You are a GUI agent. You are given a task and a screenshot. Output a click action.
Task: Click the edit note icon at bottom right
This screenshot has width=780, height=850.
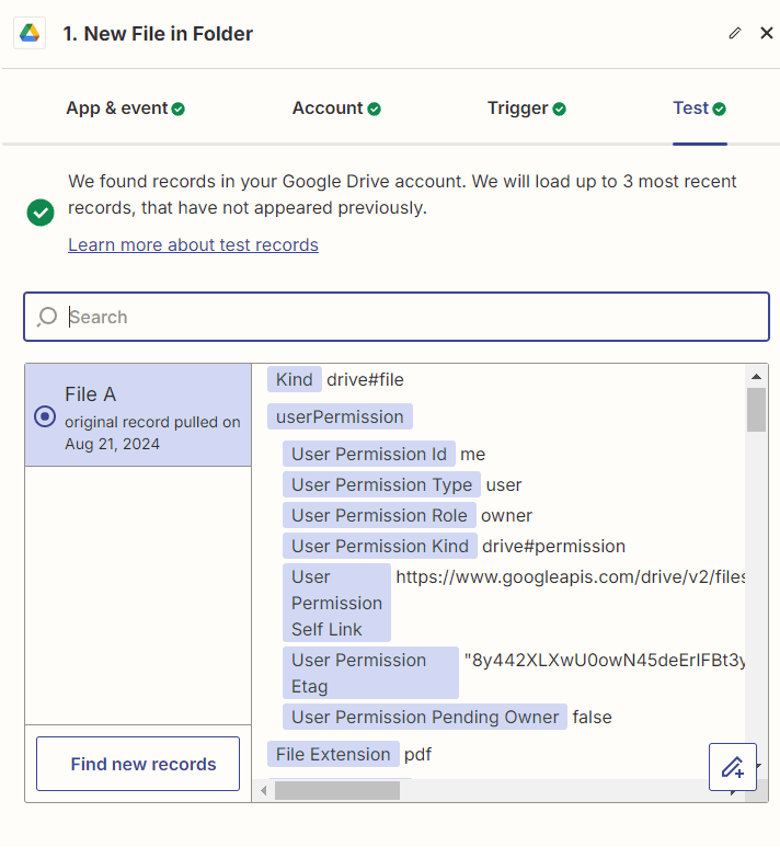(x=733, y=767)
